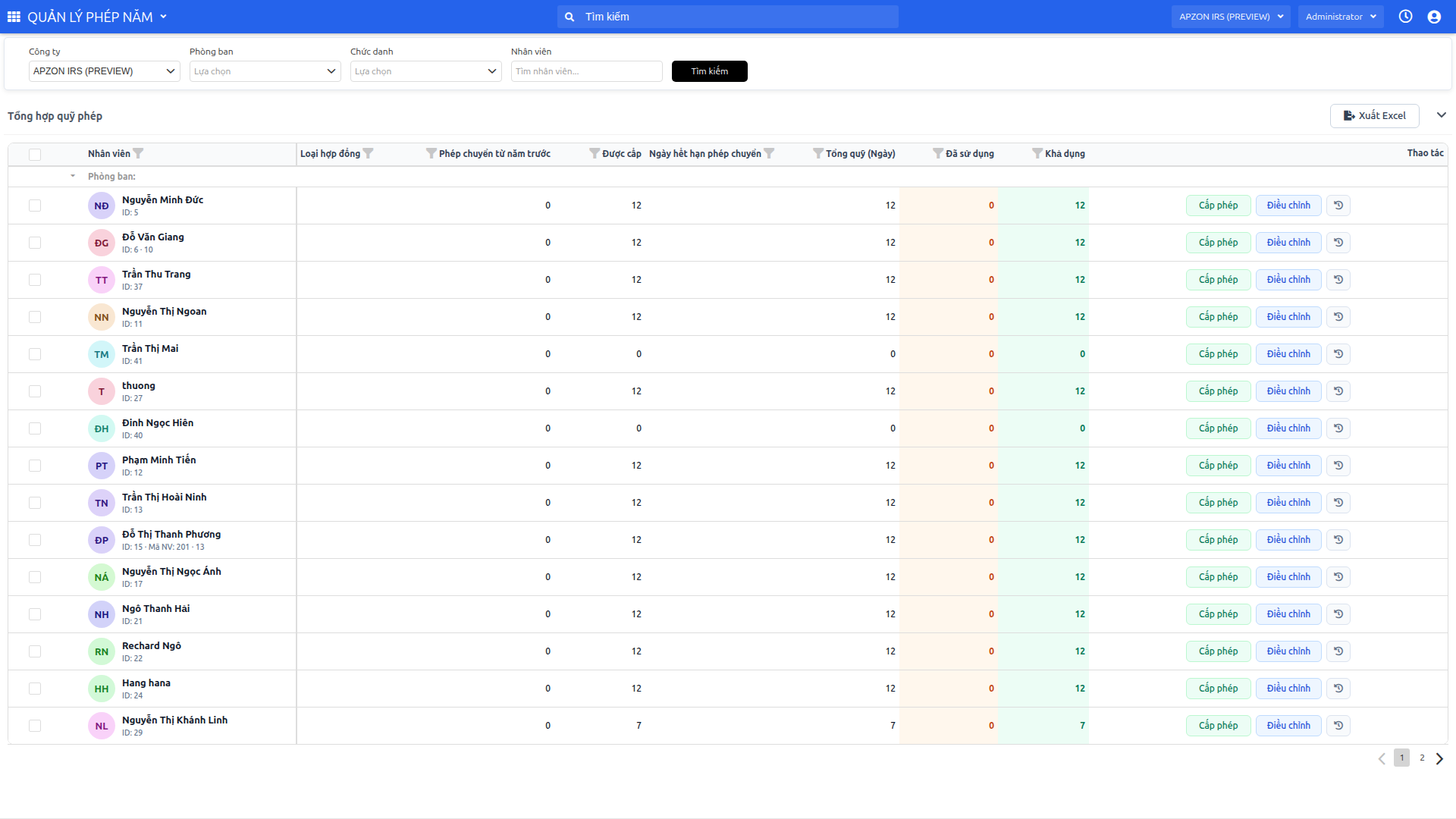
Task: Filter the Đã sử dụng column
Action: pyautogui.click(x=938, y=153)
